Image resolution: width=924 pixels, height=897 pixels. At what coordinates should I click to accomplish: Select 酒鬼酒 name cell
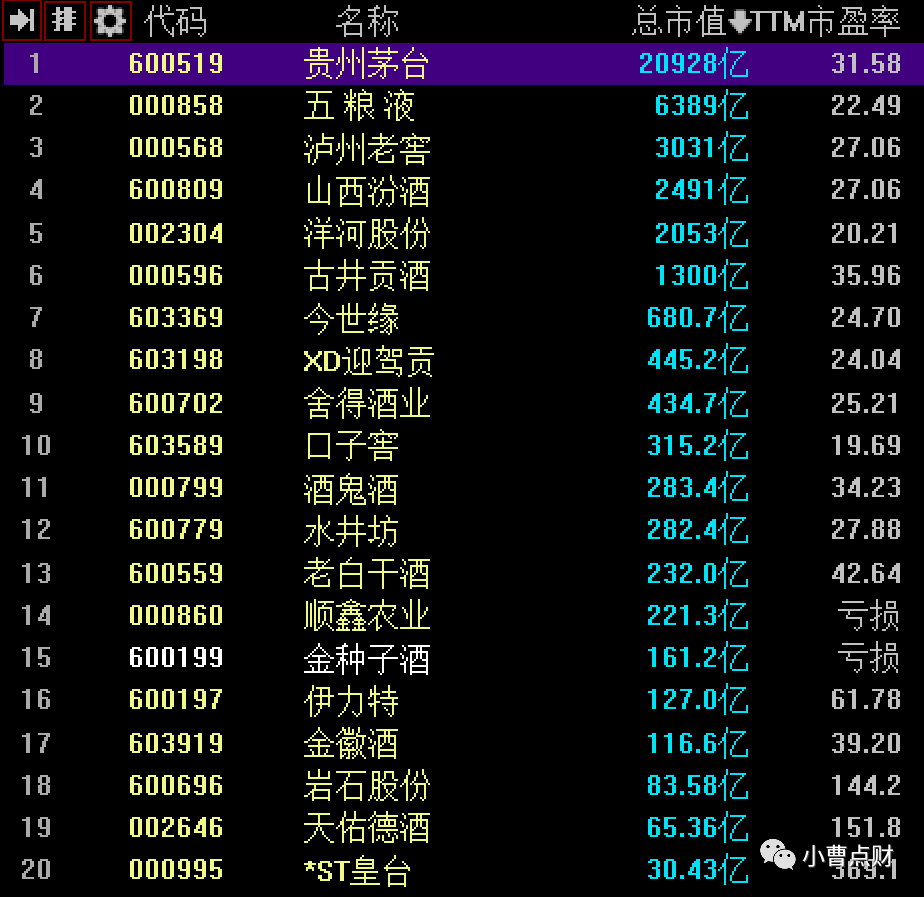tap(351, 488)
